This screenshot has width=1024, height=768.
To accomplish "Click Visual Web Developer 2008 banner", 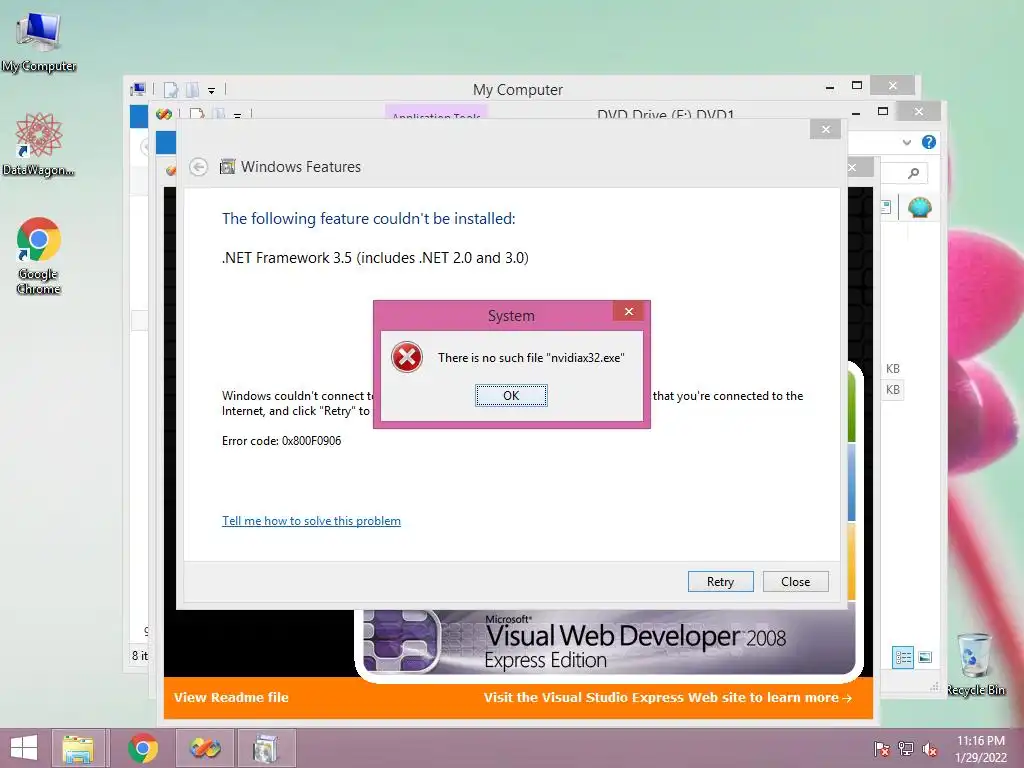I will [x=607, y=643].
